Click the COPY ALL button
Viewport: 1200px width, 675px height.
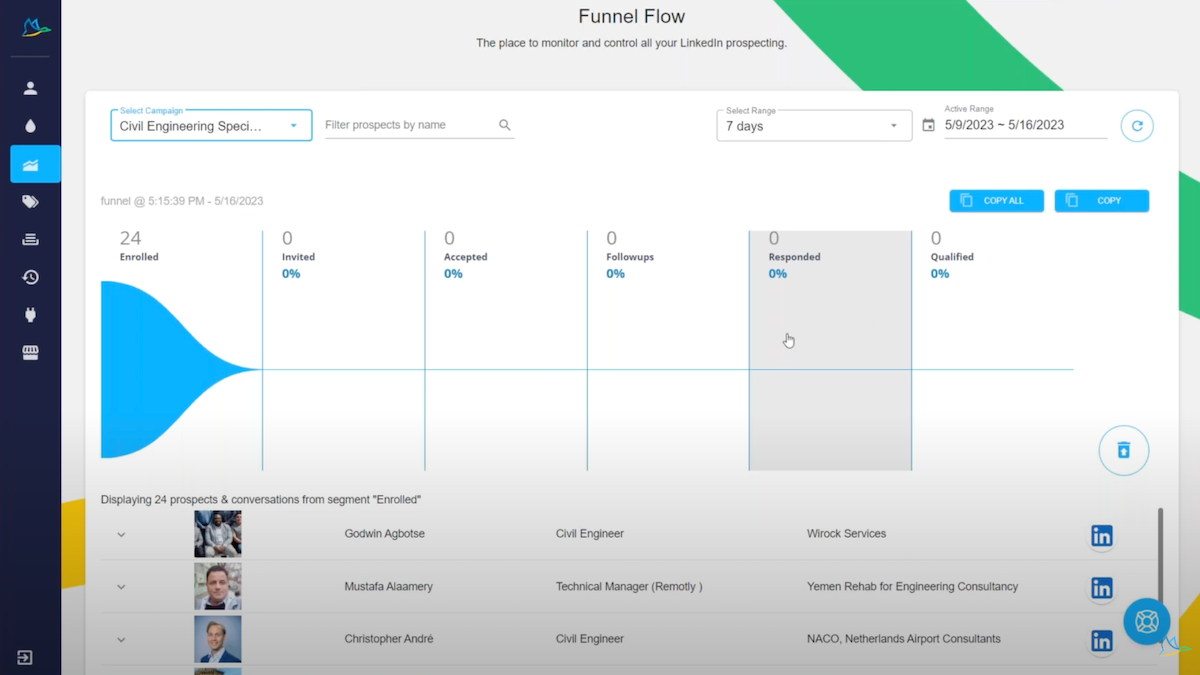(x=996, y=201)
